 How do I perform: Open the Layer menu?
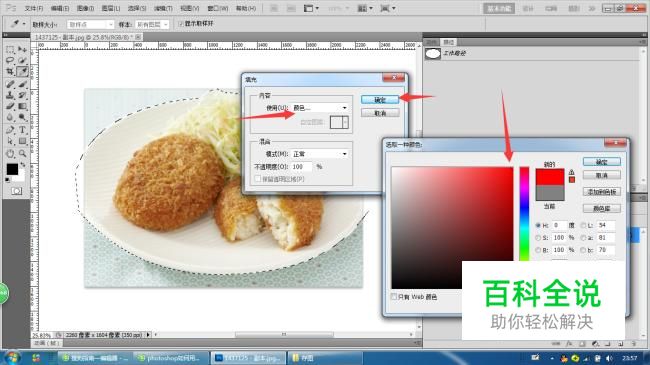(111, 8)
